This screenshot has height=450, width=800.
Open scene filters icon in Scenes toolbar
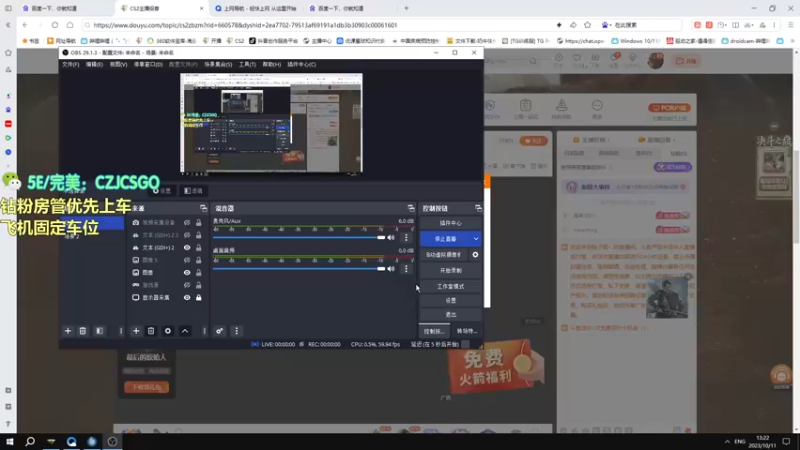(99, 331)
